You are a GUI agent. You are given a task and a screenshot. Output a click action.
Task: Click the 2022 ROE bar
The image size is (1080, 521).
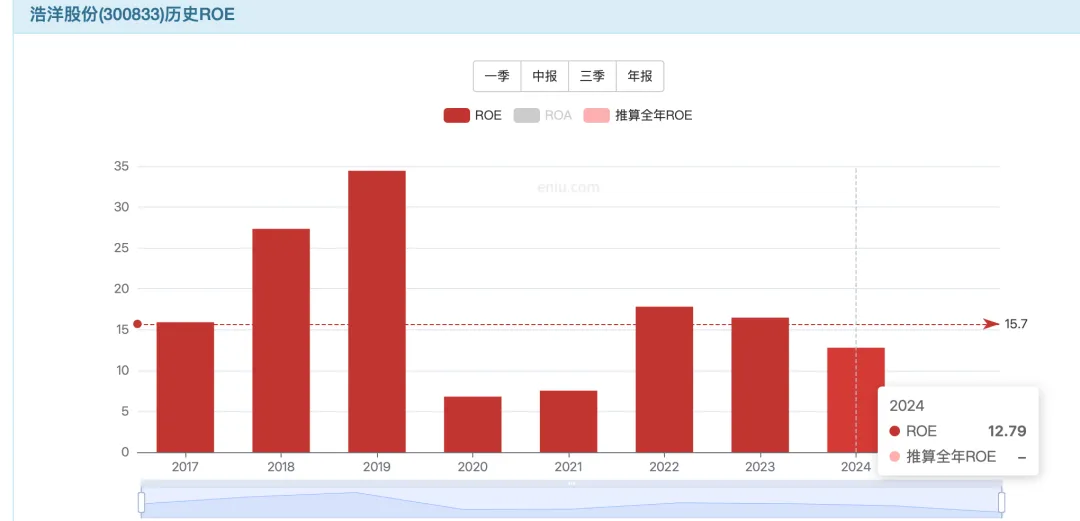coord(664,380)
